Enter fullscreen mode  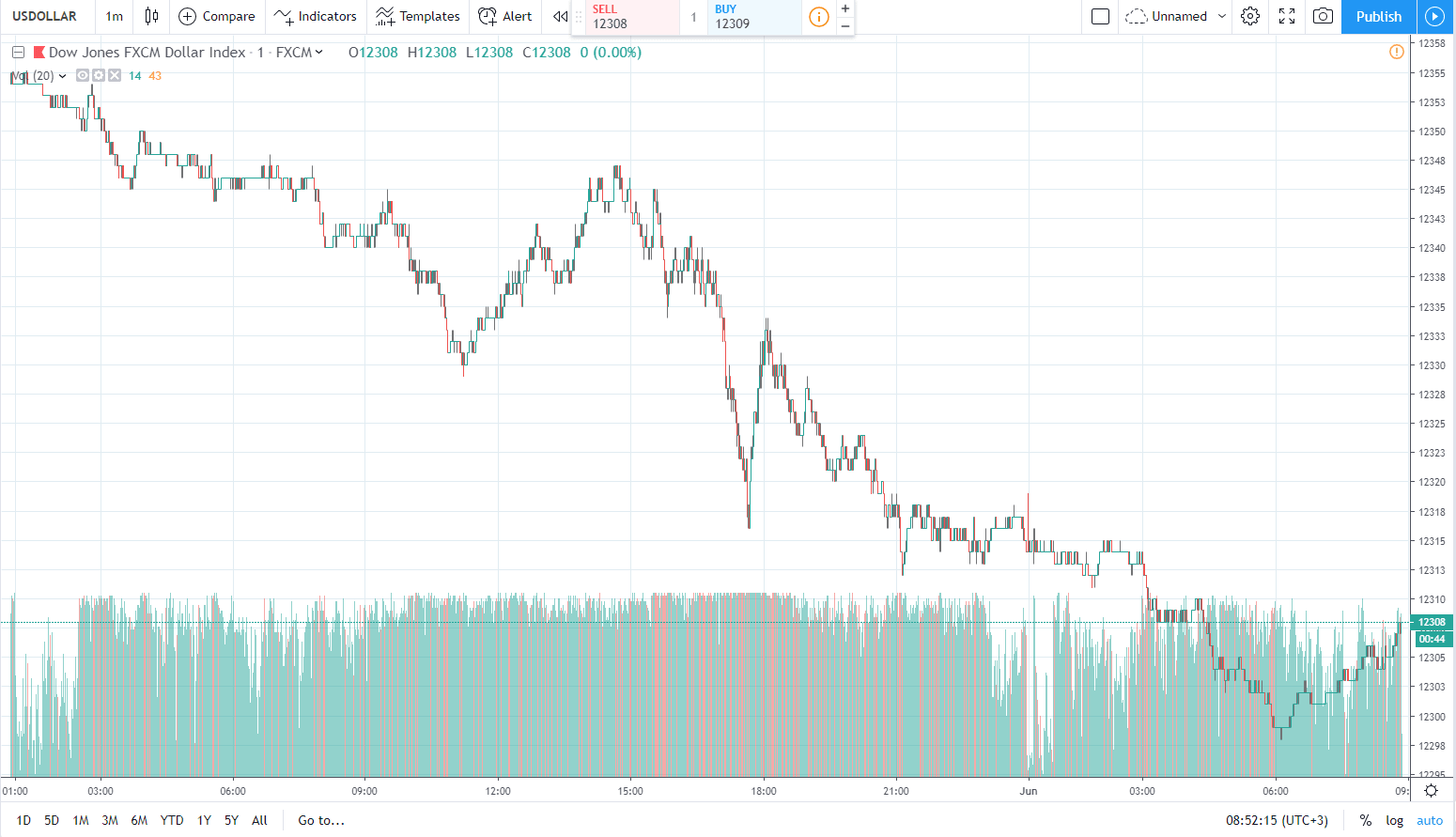coord(1287,16)
